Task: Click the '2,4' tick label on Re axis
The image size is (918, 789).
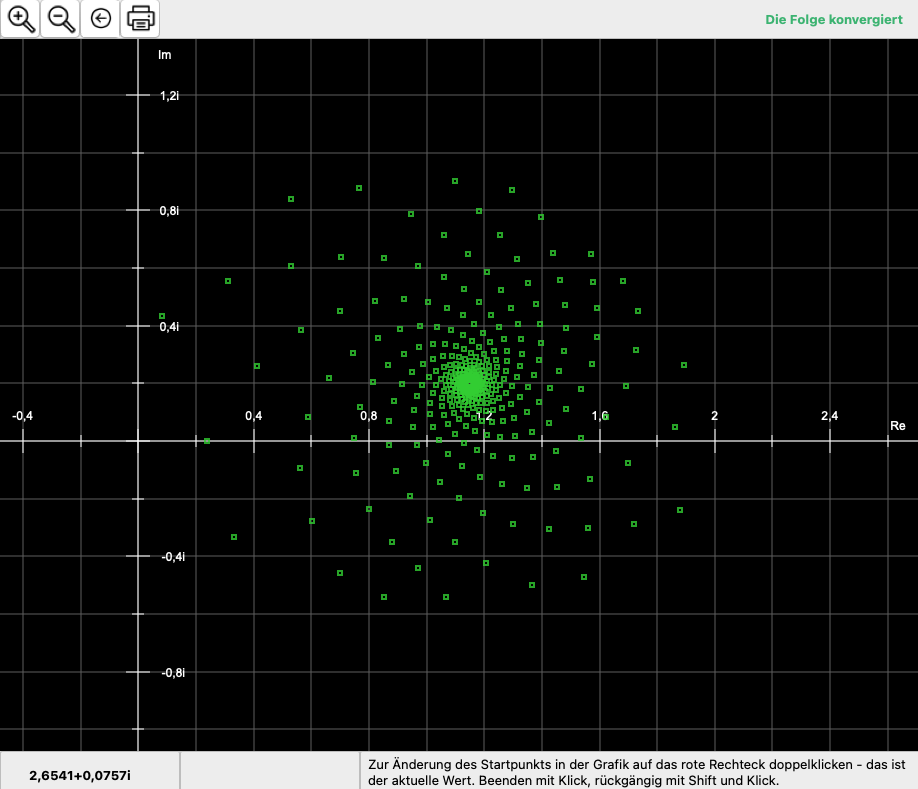Action: 829,416
